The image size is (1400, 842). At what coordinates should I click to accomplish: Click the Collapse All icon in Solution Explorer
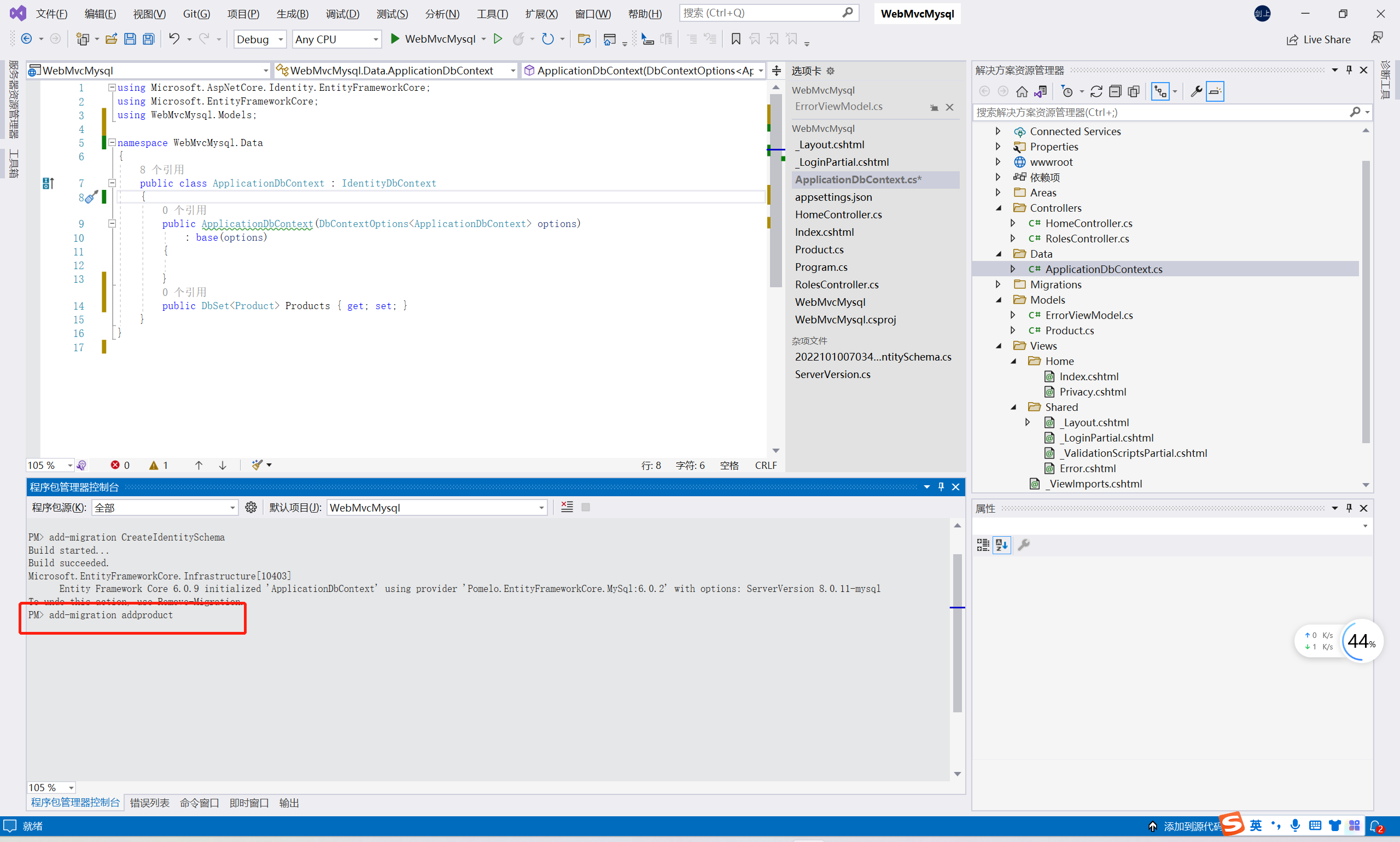(1115, 91)
